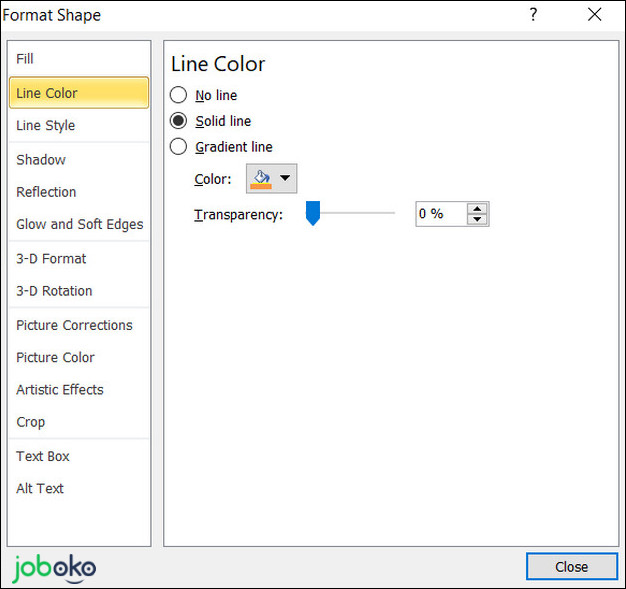Click the Transparency slider handle
The image size is (626, 589).
pos(312,213)
